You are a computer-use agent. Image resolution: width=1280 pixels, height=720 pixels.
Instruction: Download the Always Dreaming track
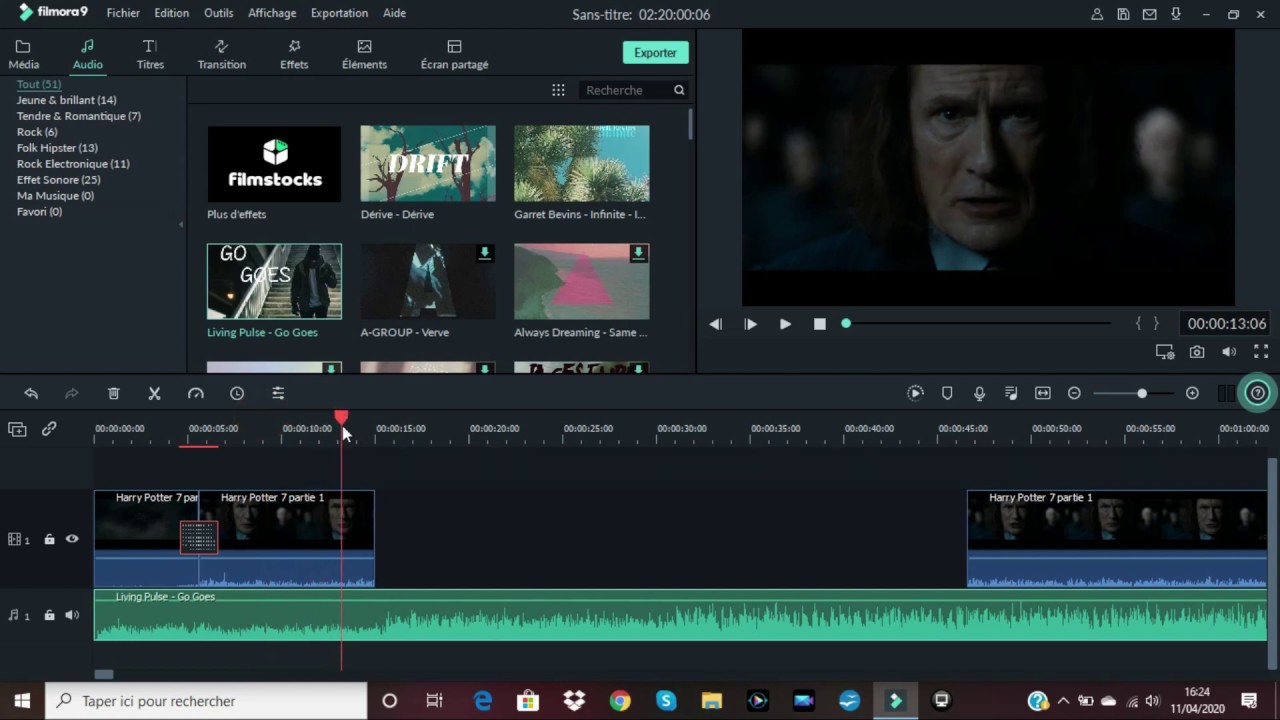tap(638, 254)
